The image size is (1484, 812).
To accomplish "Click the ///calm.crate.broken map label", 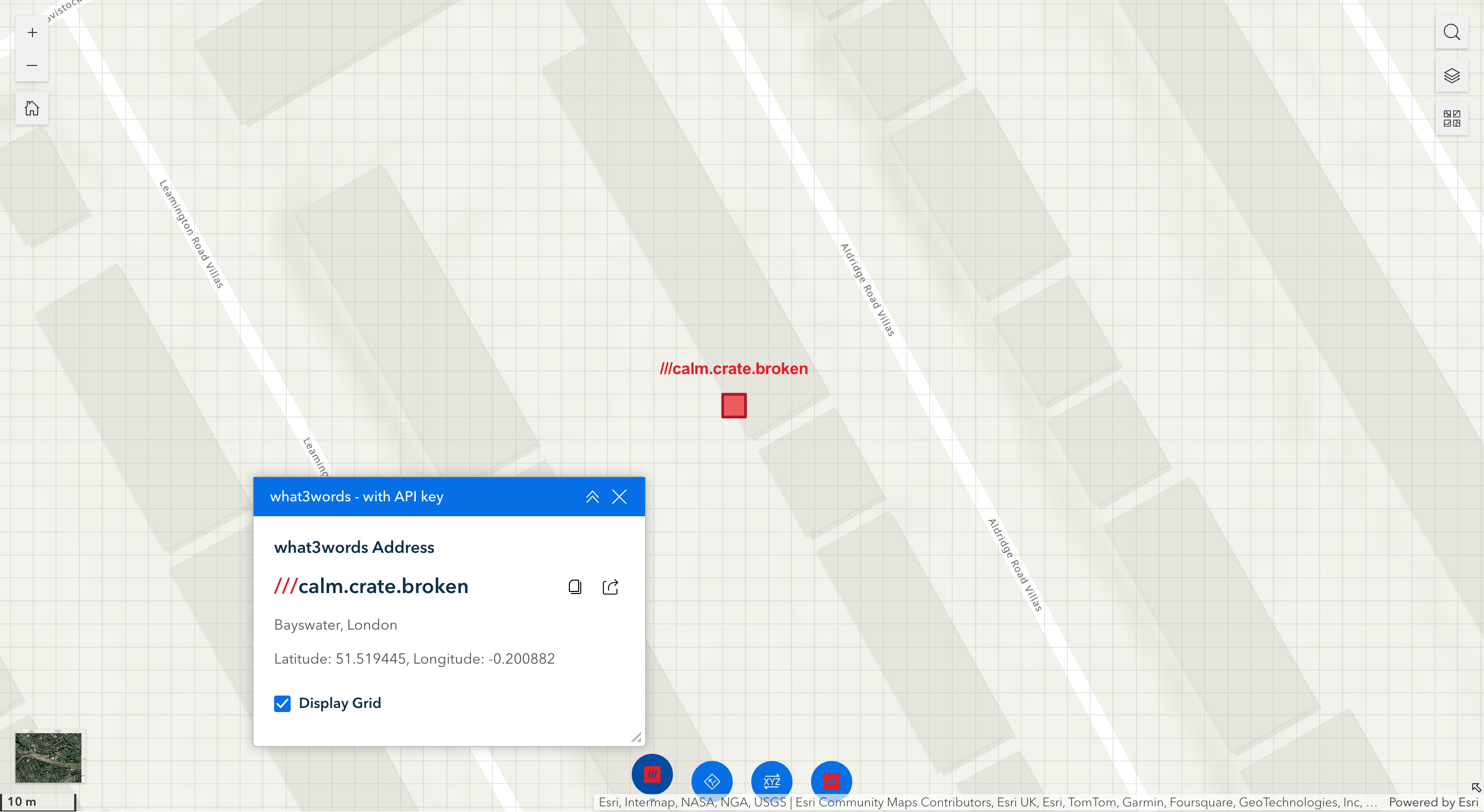I will pos(734,368).
